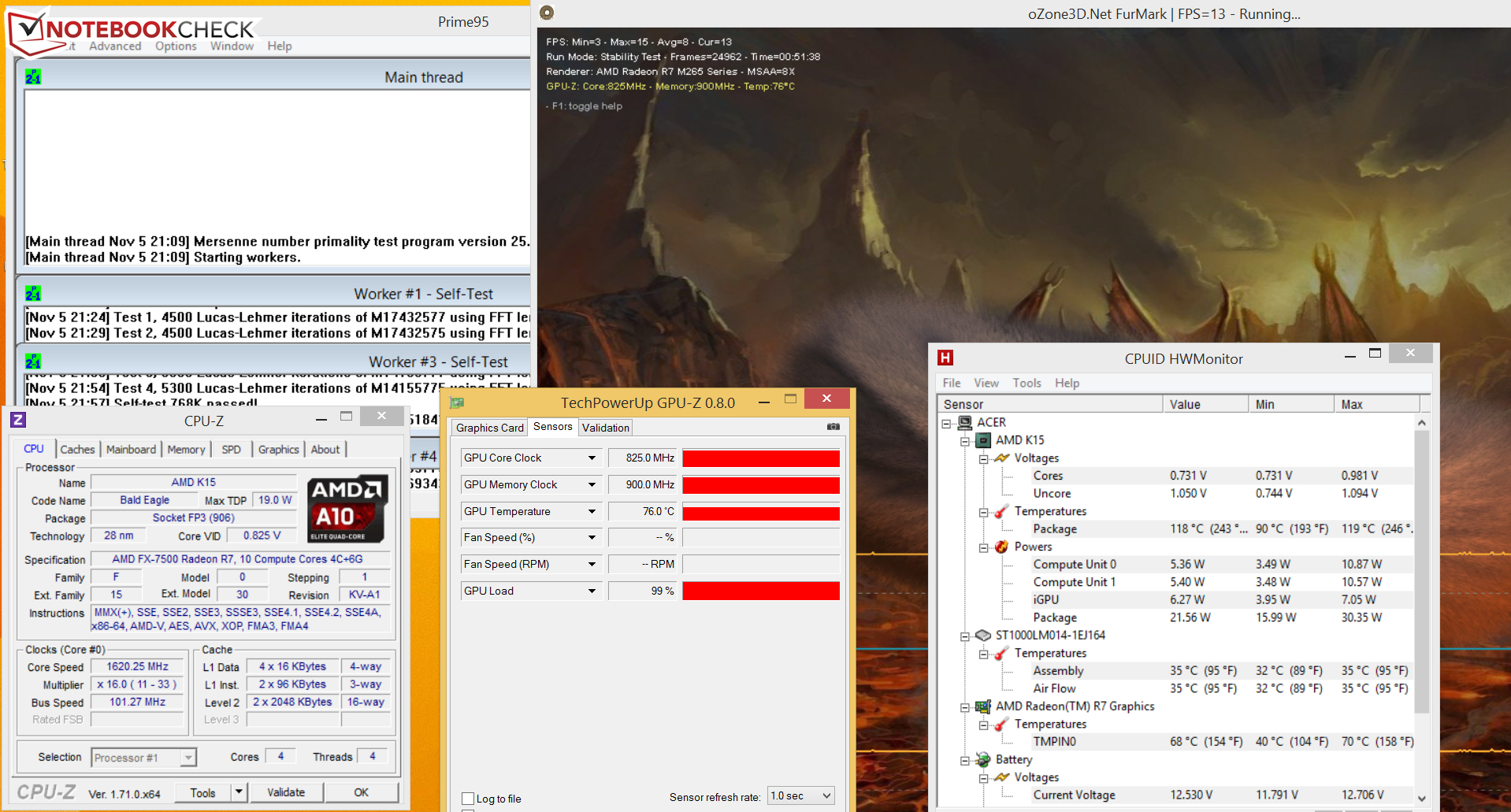Collapse the AMD Radeon(TM) R7 Graphics node
This screenshot has height=812, width=1511.
[964, 707]
